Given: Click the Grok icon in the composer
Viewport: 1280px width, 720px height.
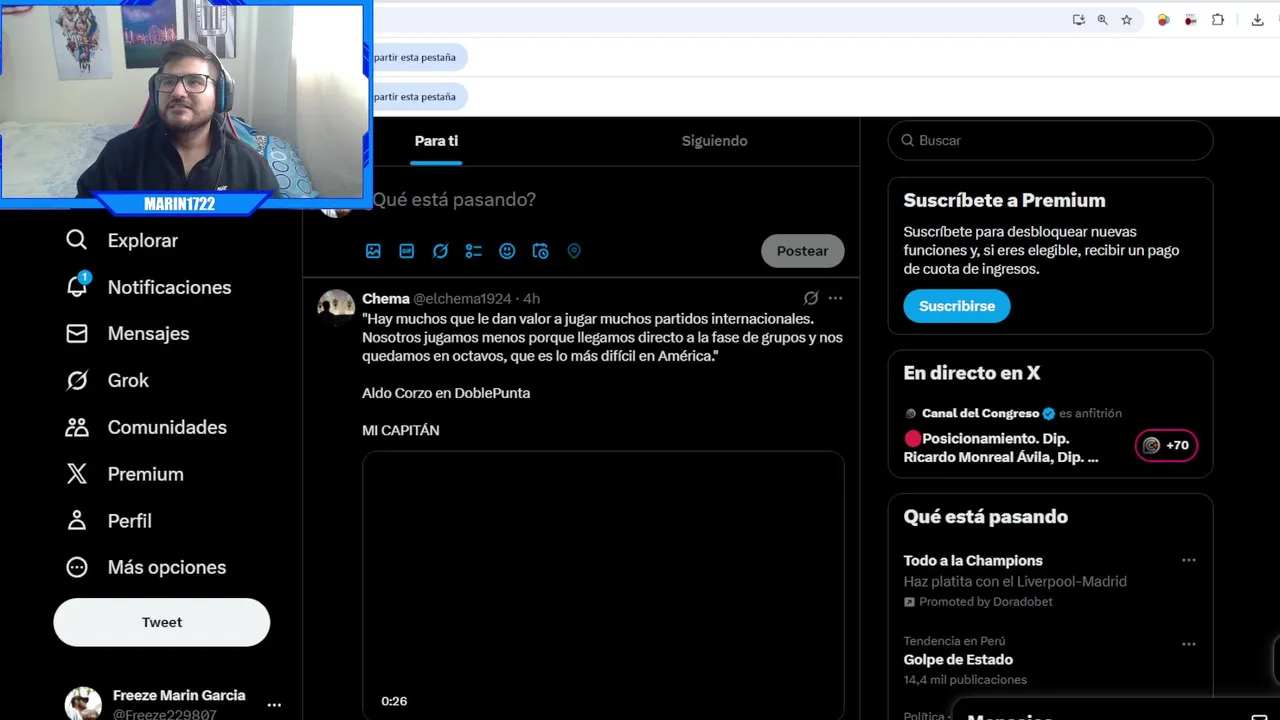Looking at the screenshot, I should tap(440, 251).
